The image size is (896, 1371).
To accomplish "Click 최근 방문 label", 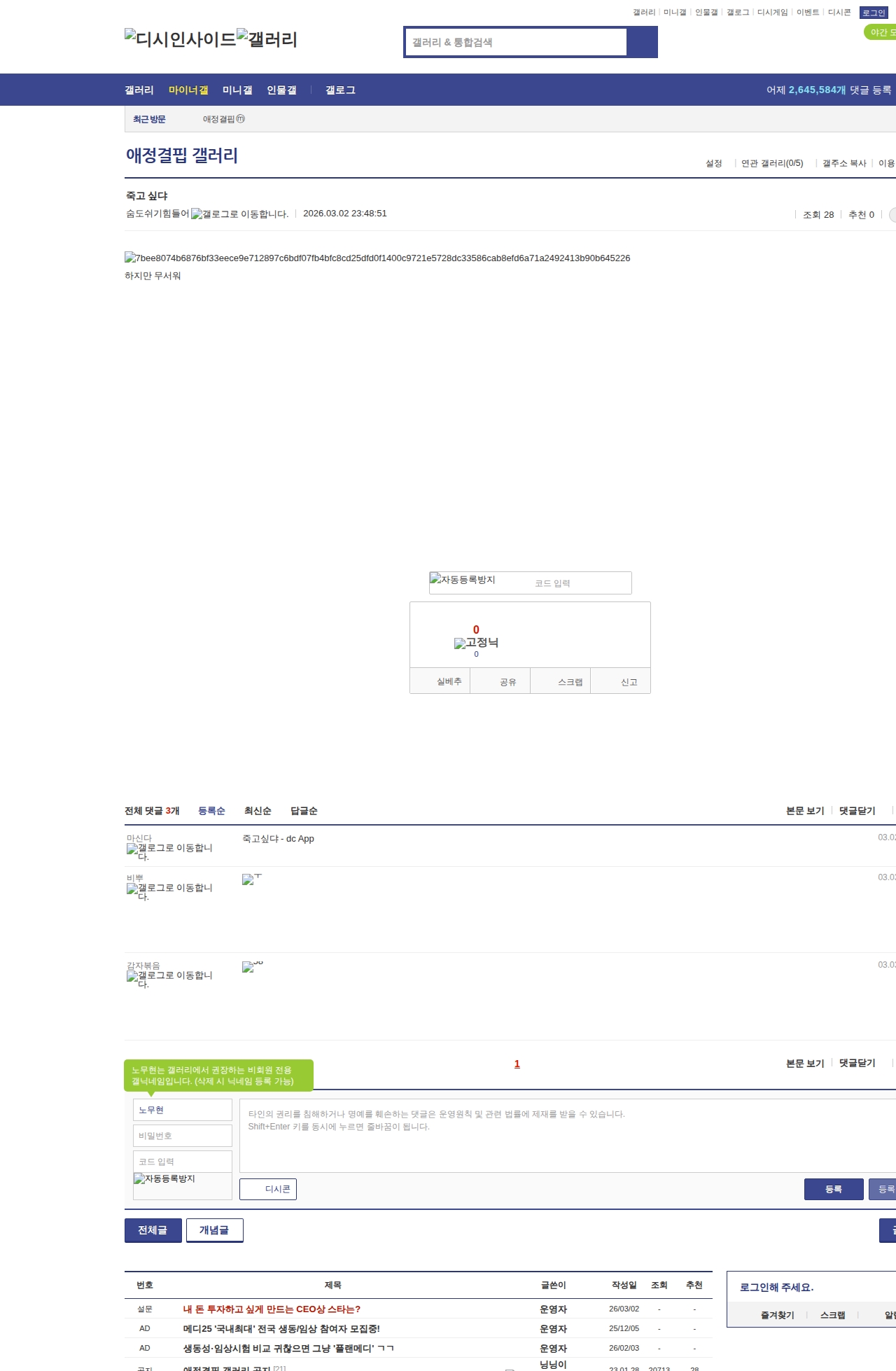I will [149, 119].
